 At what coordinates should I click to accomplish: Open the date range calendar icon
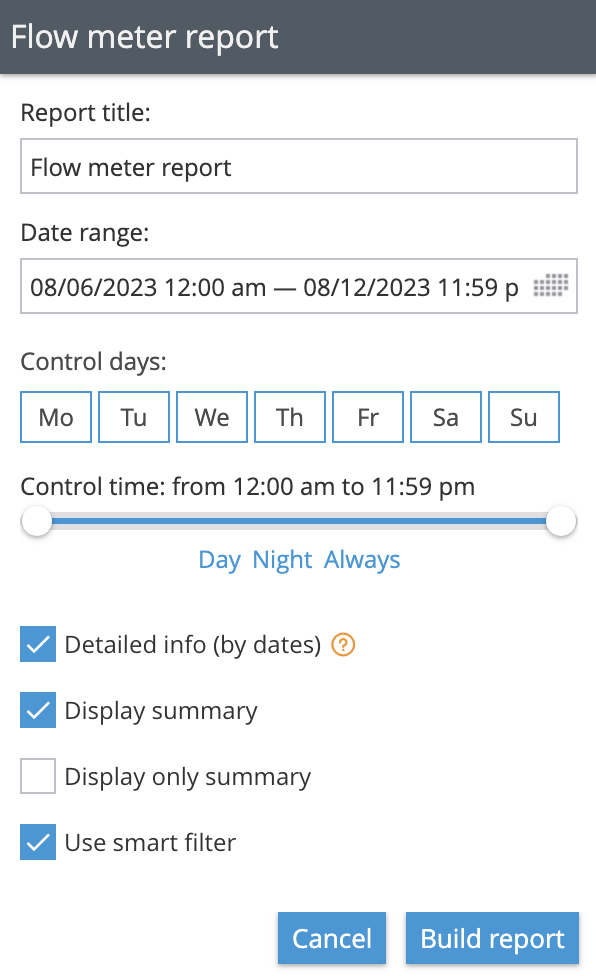[x=551, y=286]
